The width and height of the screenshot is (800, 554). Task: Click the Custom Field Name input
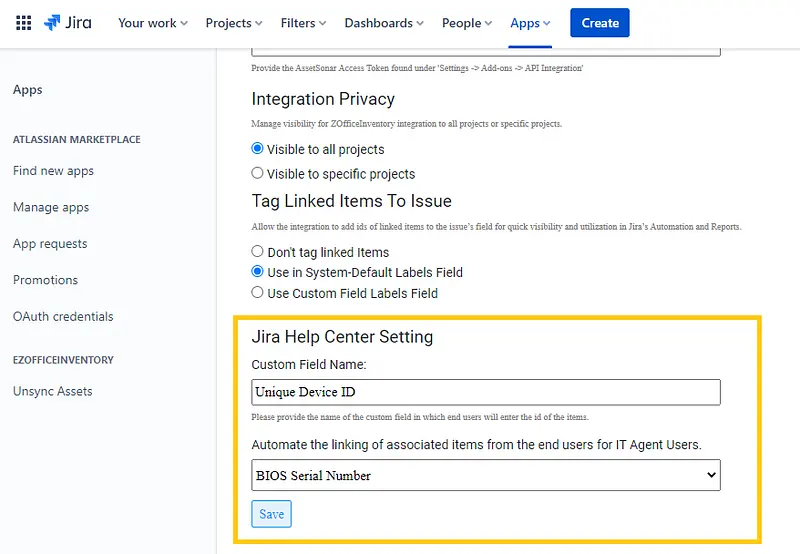point(486,392)
